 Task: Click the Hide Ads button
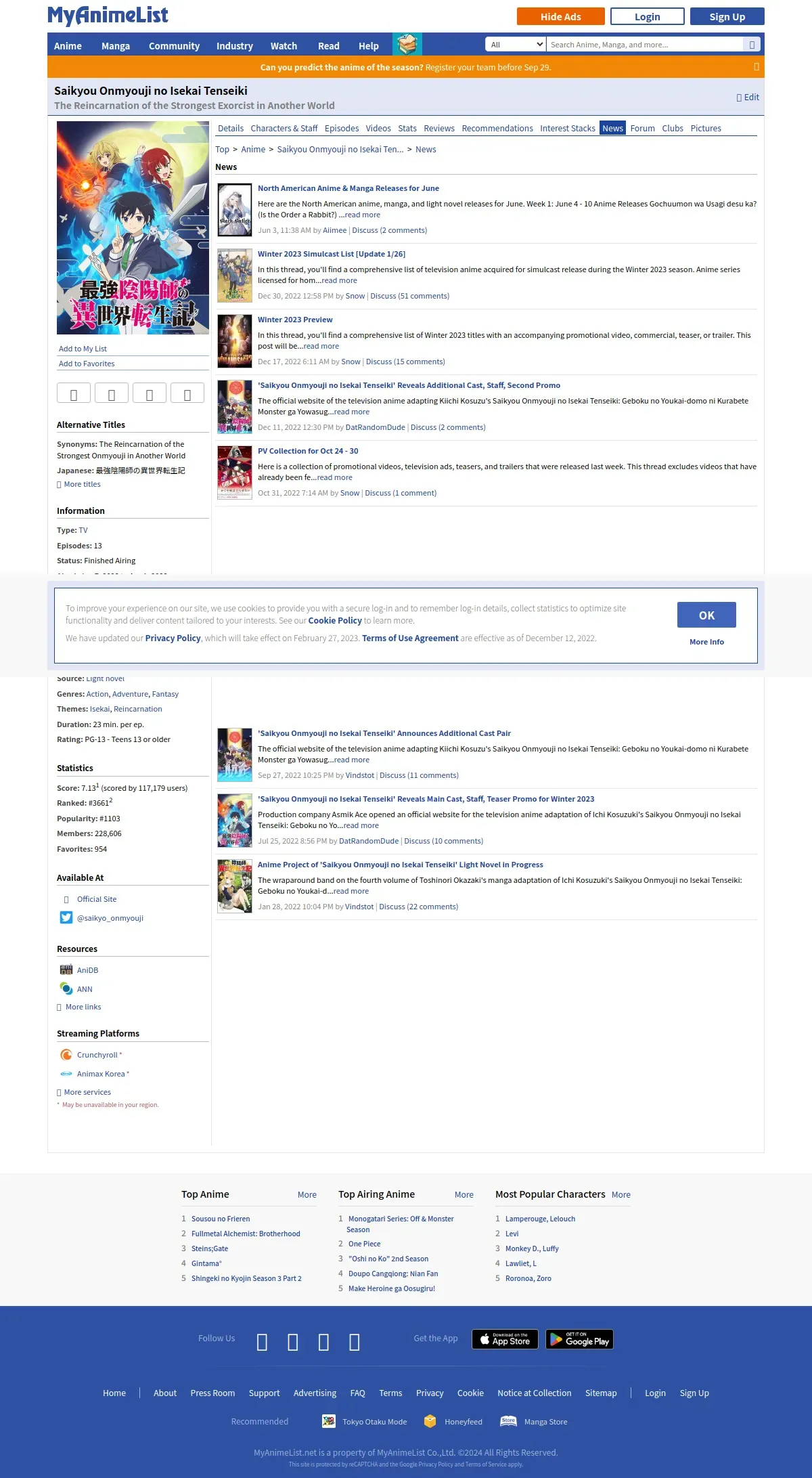click(x=560, y=16)
